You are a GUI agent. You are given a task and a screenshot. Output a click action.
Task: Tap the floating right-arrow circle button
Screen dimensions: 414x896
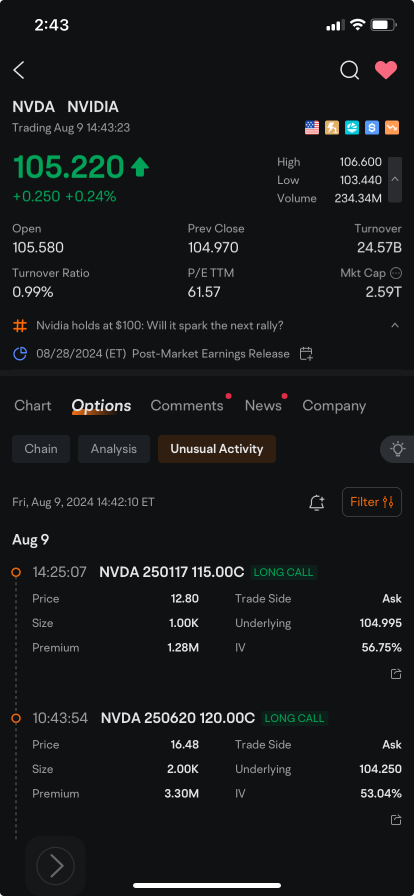(55, 866)
